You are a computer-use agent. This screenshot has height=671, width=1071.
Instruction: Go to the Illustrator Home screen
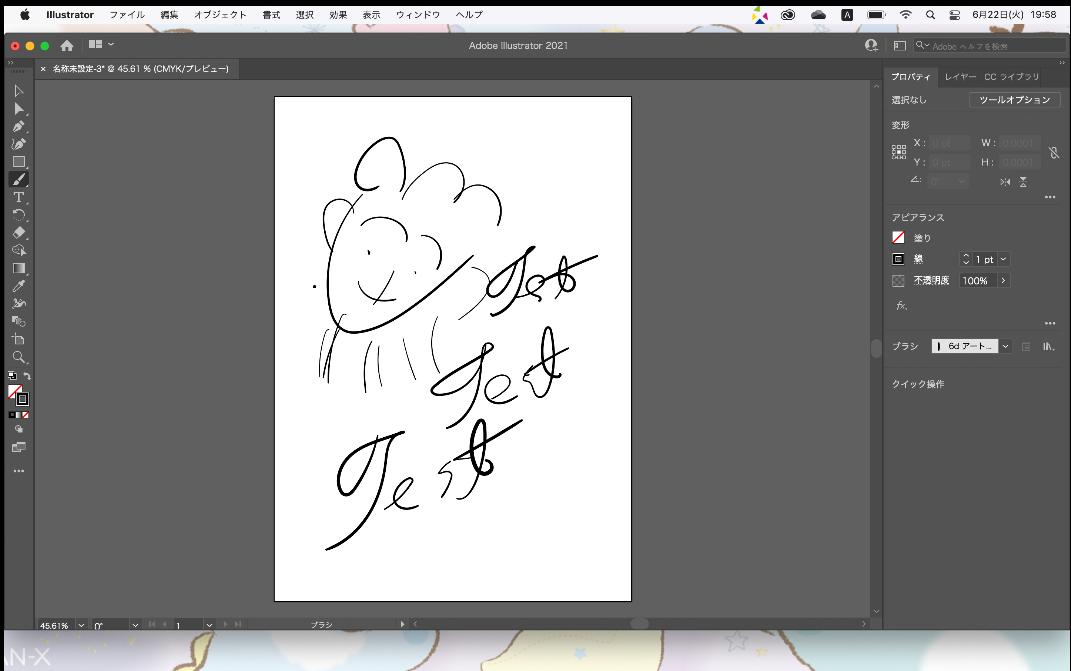point(67,46)
